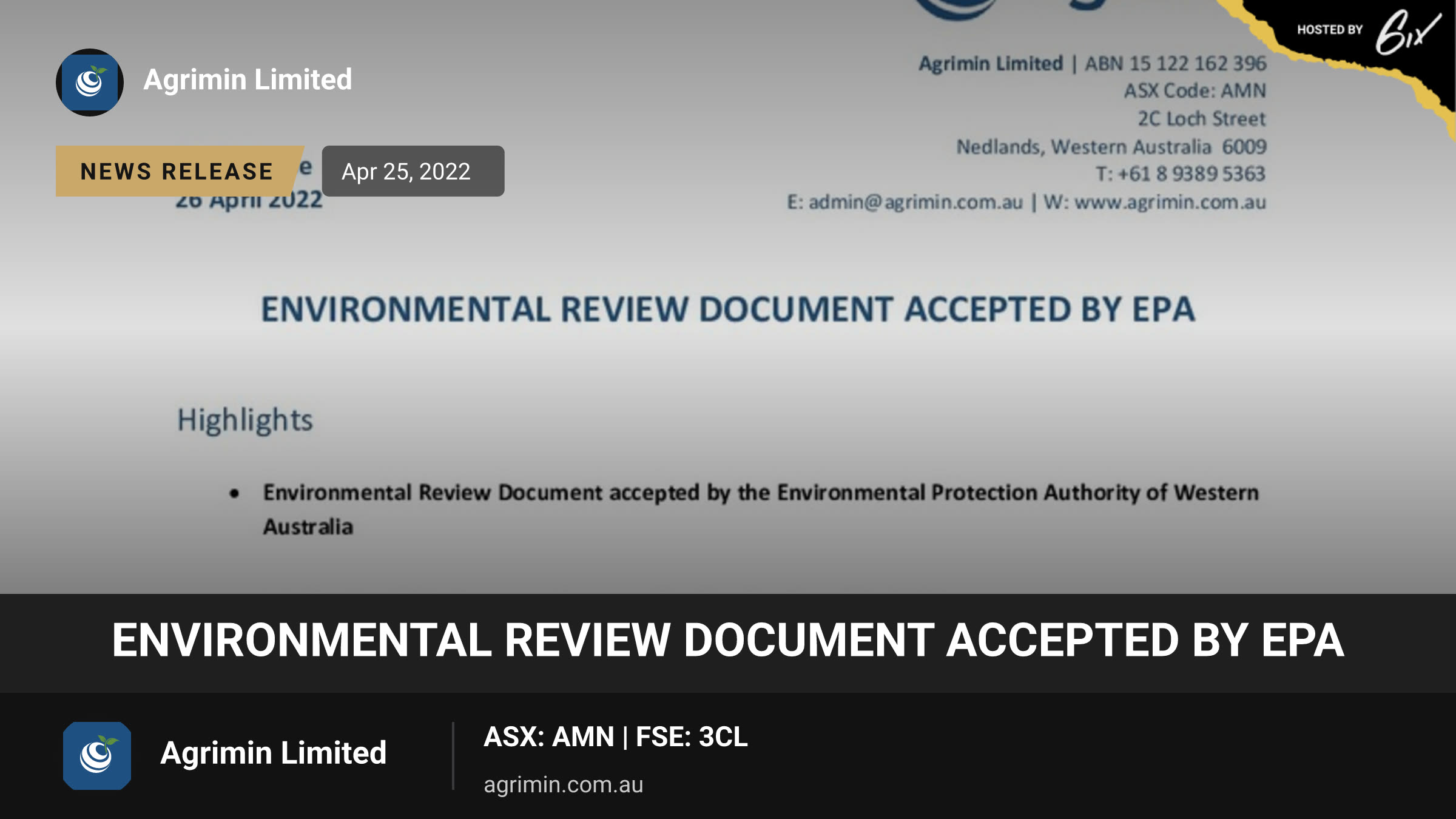This screenshot has width=1456, height=819.
Task: Click the round Agrimin logo at top left
Action: tap(90, 82)
